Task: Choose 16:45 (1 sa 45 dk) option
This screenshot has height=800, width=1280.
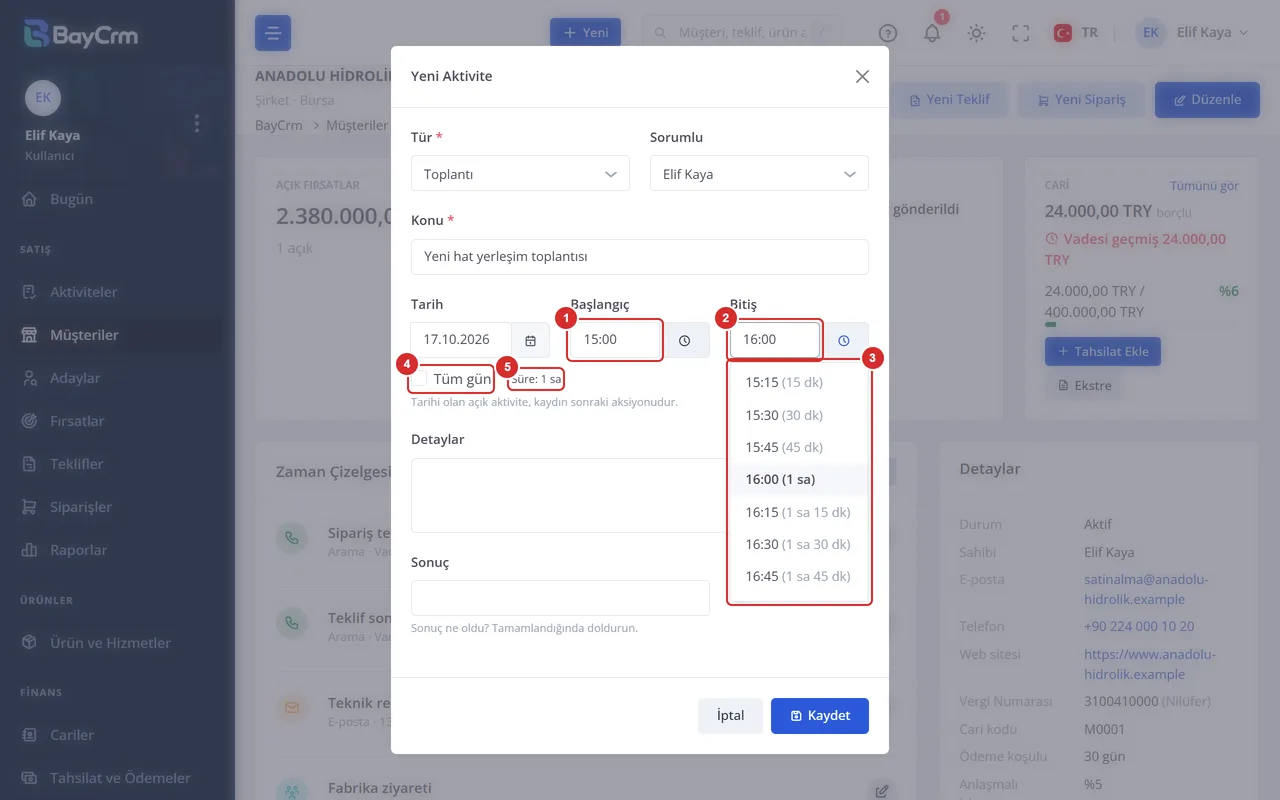Action: pos(798,576)
